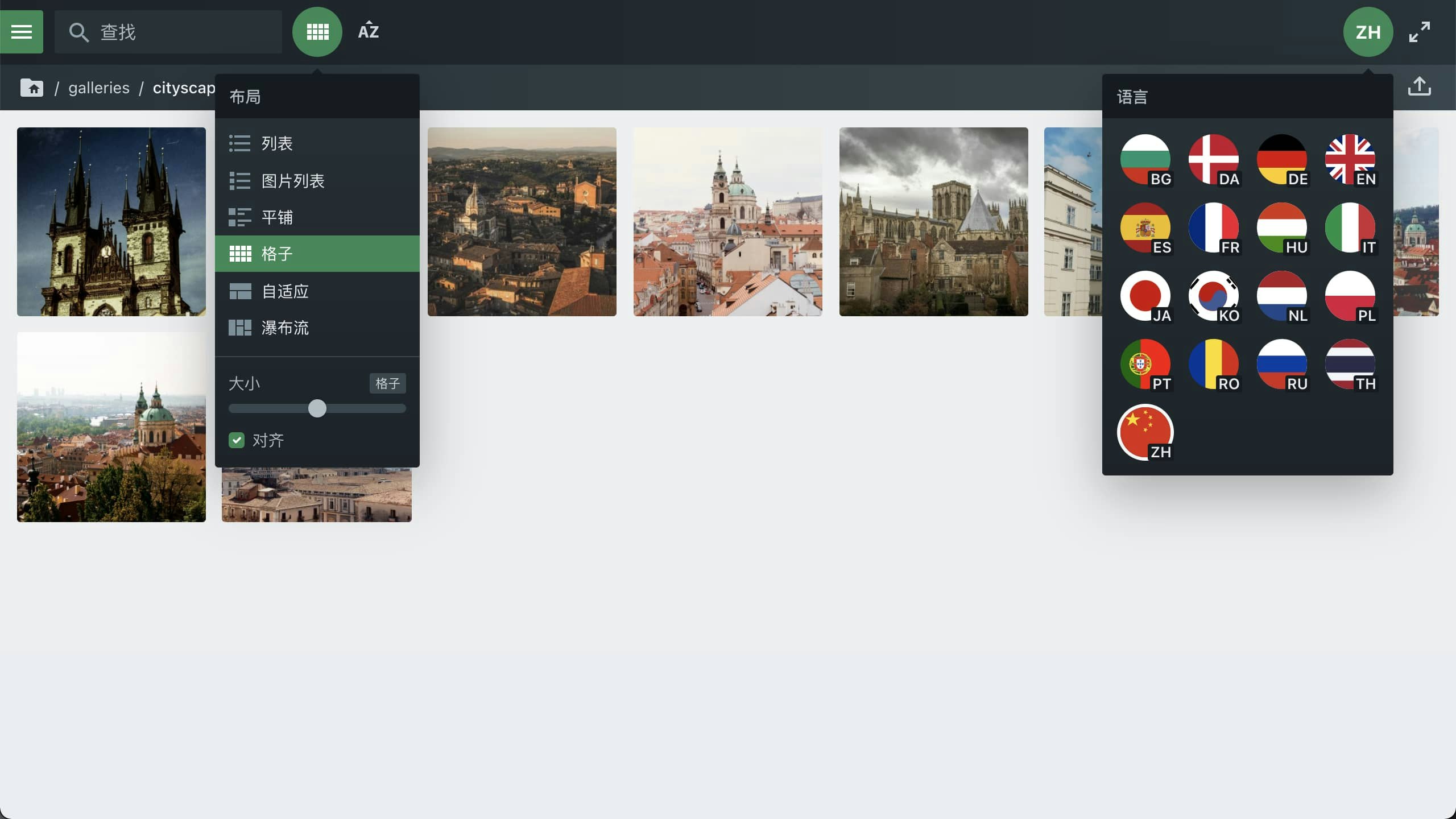The width and height of the screenshot is (1456, 819).
Task: Enter fullscreen mode
Action: click(x=1418, y=31)
